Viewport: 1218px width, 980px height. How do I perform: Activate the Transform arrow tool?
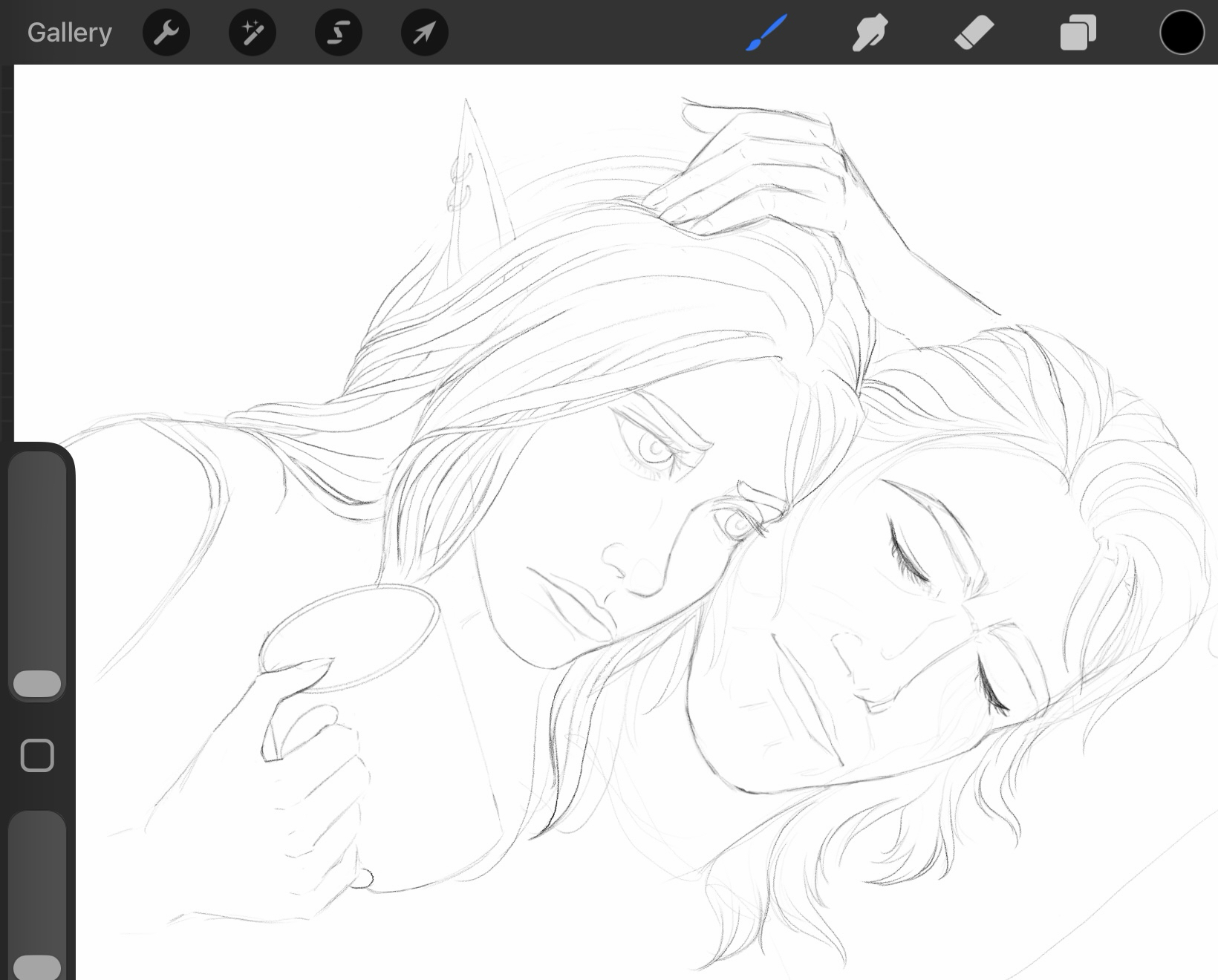pos(424,33)
